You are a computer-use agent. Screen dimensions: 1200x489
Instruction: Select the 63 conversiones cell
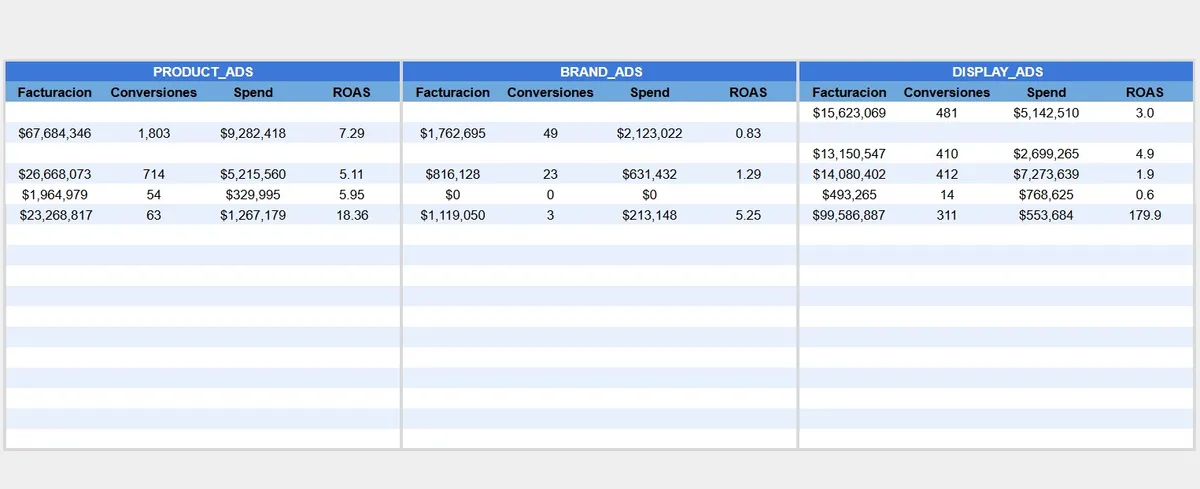pyautogui.click(x=154, y=215)
